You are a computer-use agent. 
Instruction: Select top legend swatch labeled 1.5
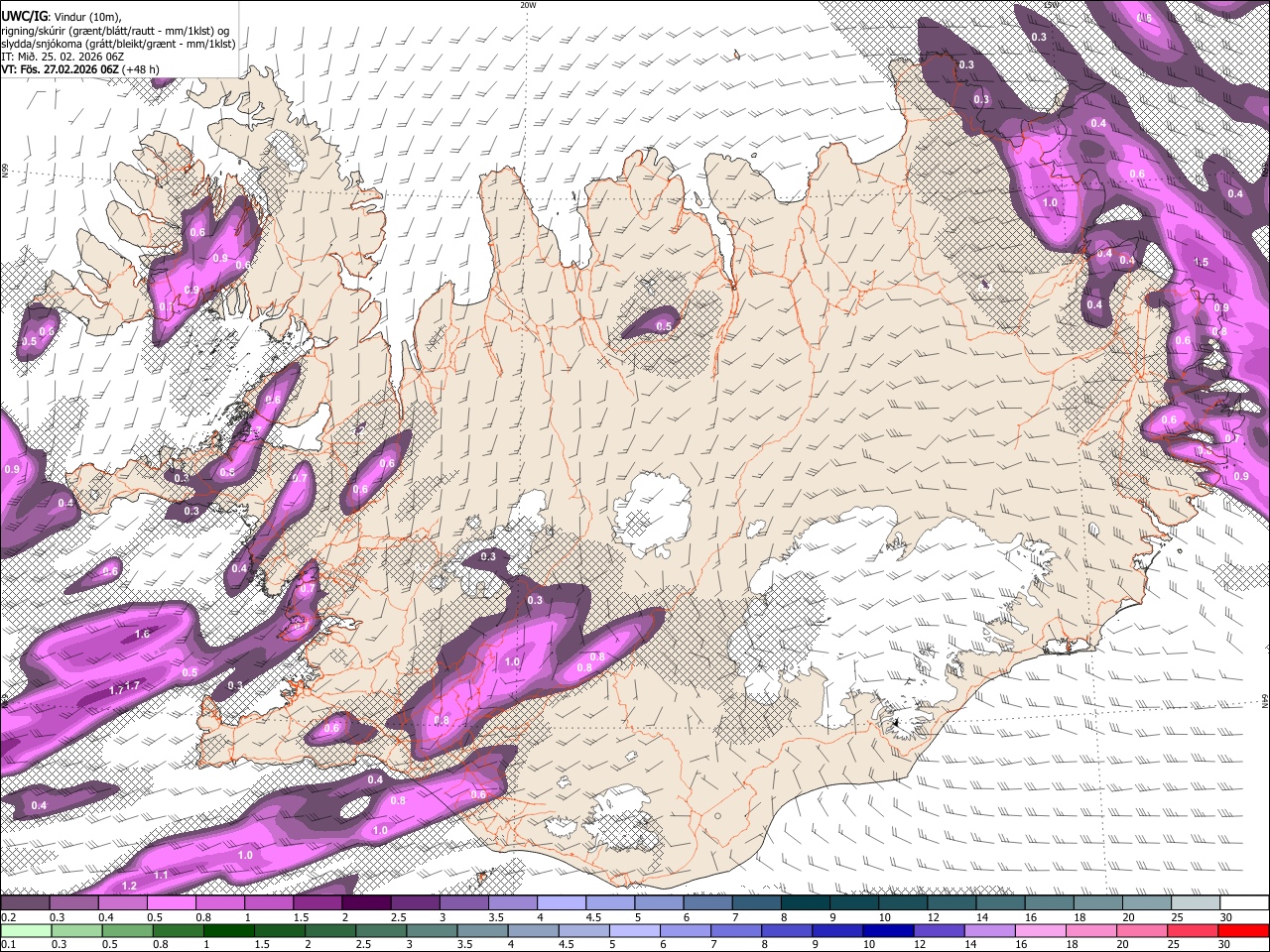point(317,903)
